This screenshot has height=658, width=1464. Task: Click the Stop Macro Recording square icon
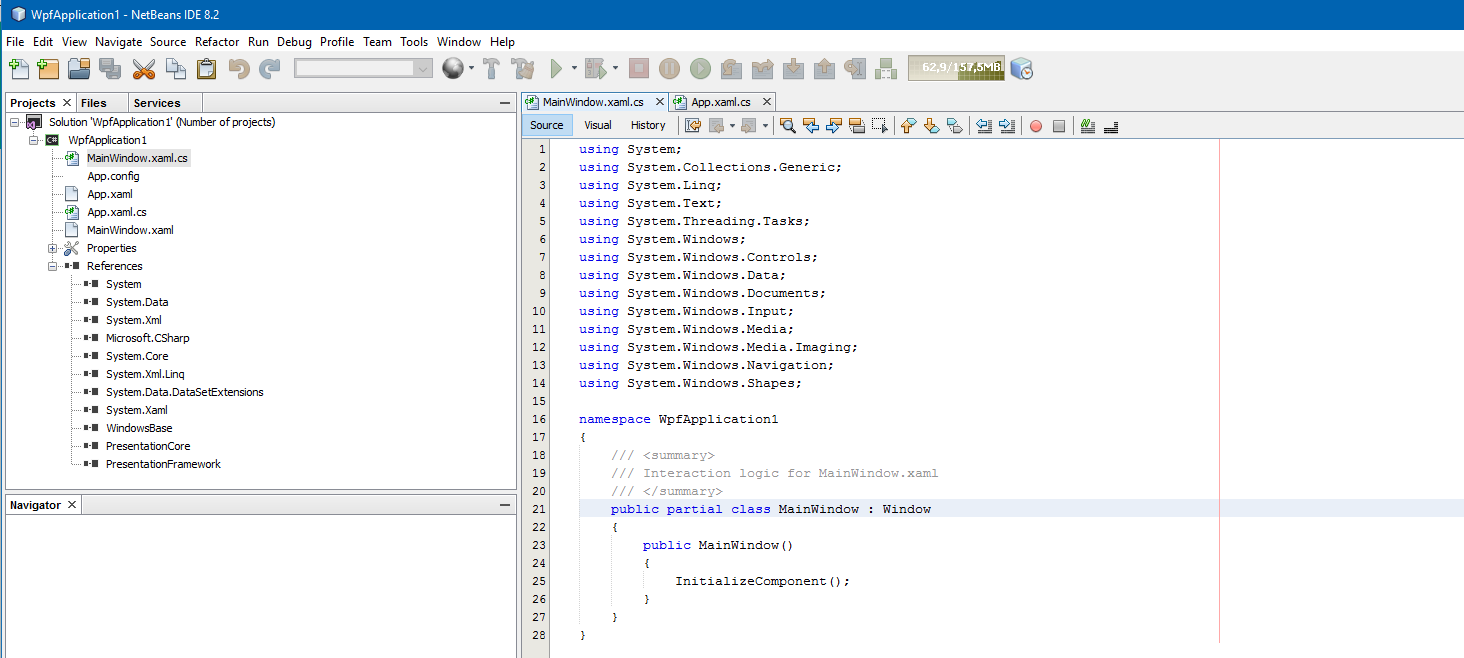[1059, 125]
